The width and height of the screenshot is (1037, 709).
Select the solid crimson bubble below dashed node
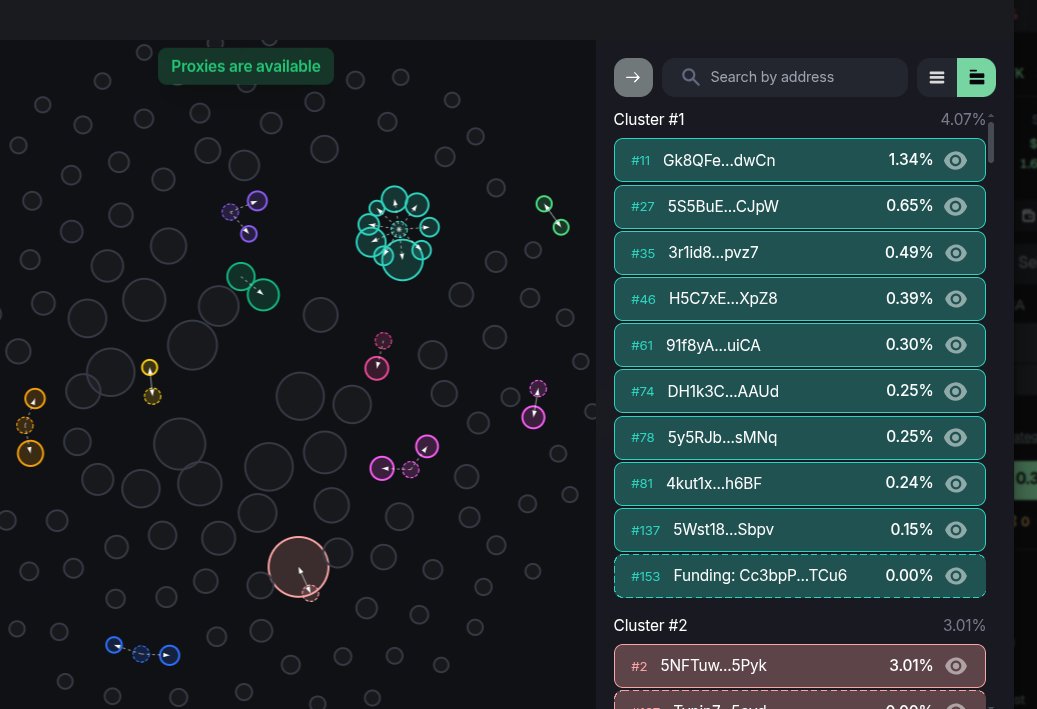[377, 368]
